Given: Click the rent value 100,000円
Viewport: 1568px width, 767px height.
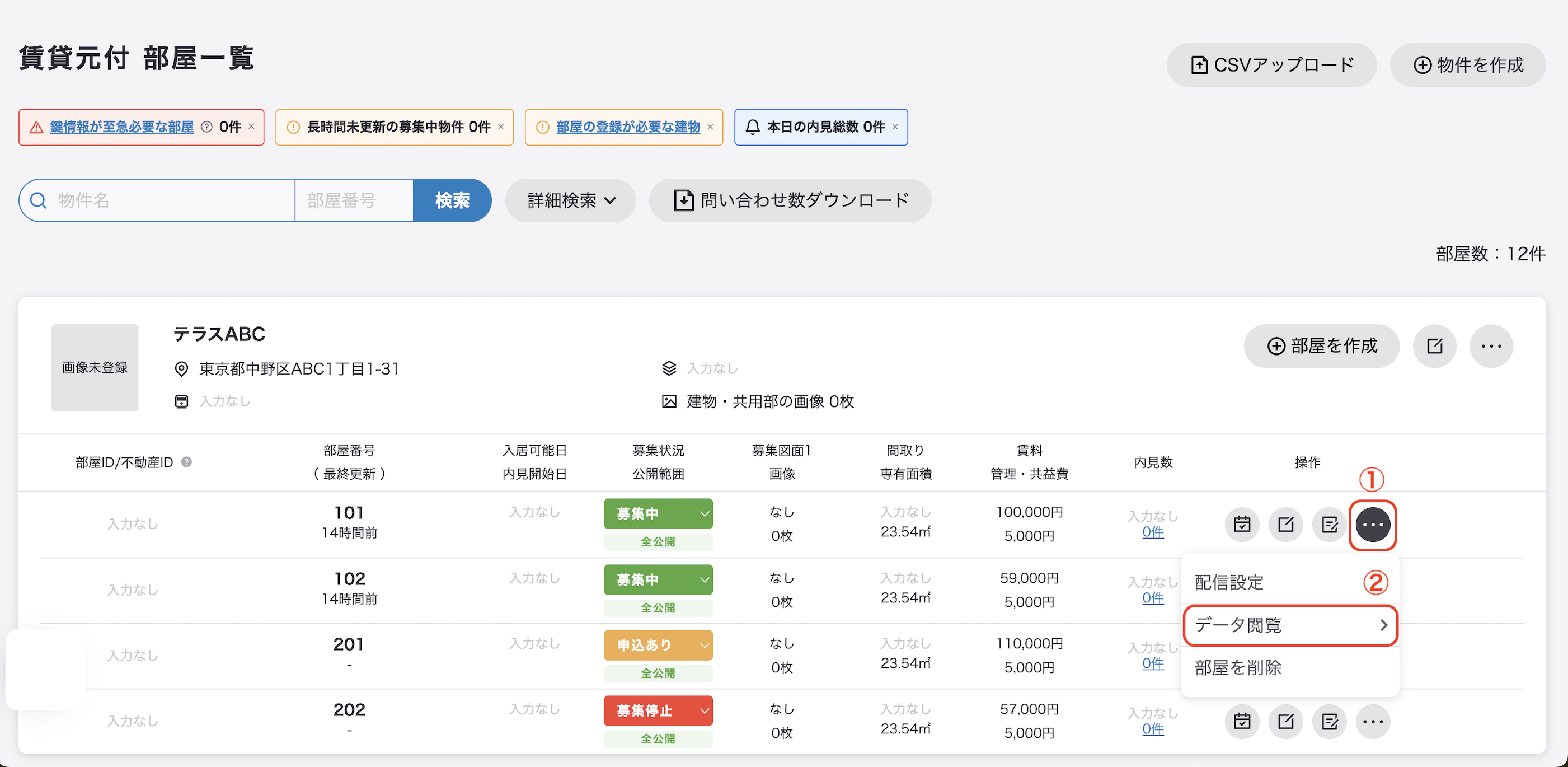Looking at the screenshot, I should (x=1029, y=512).
